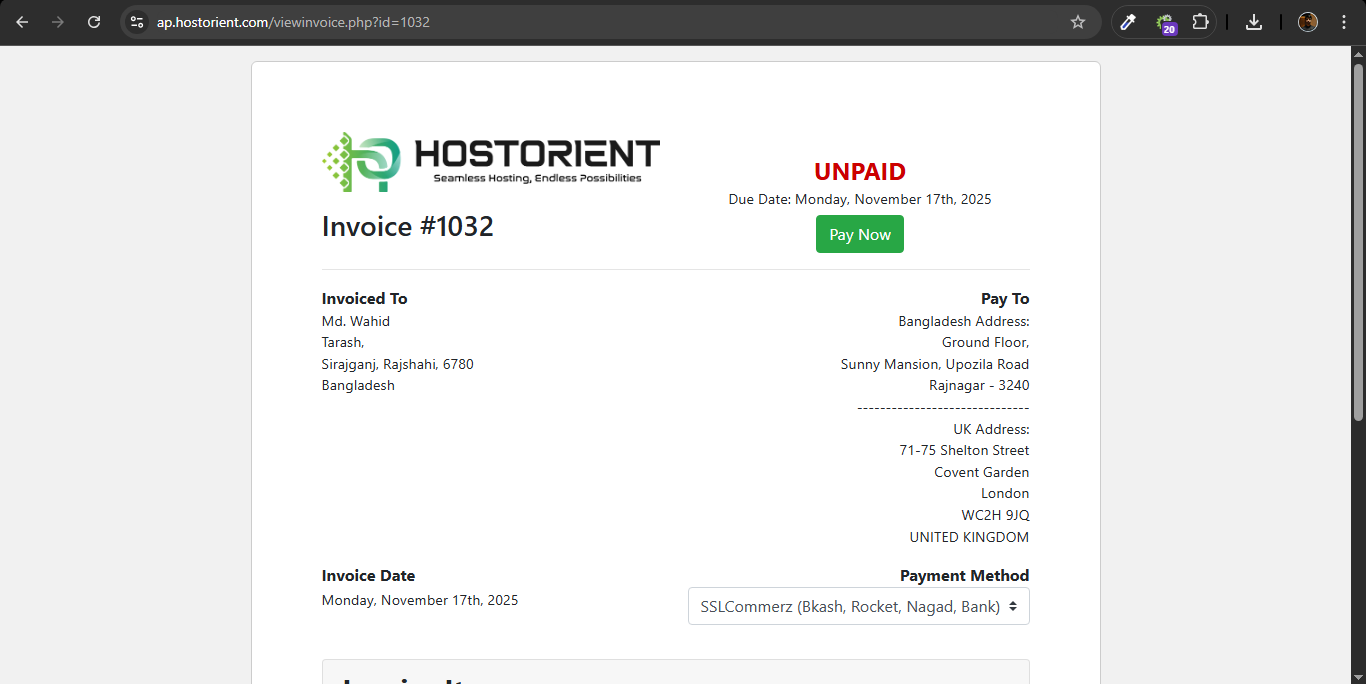Click the Invoiced To heading
1366x684 pixels.
pyautogui.click(x=364, y=299)
